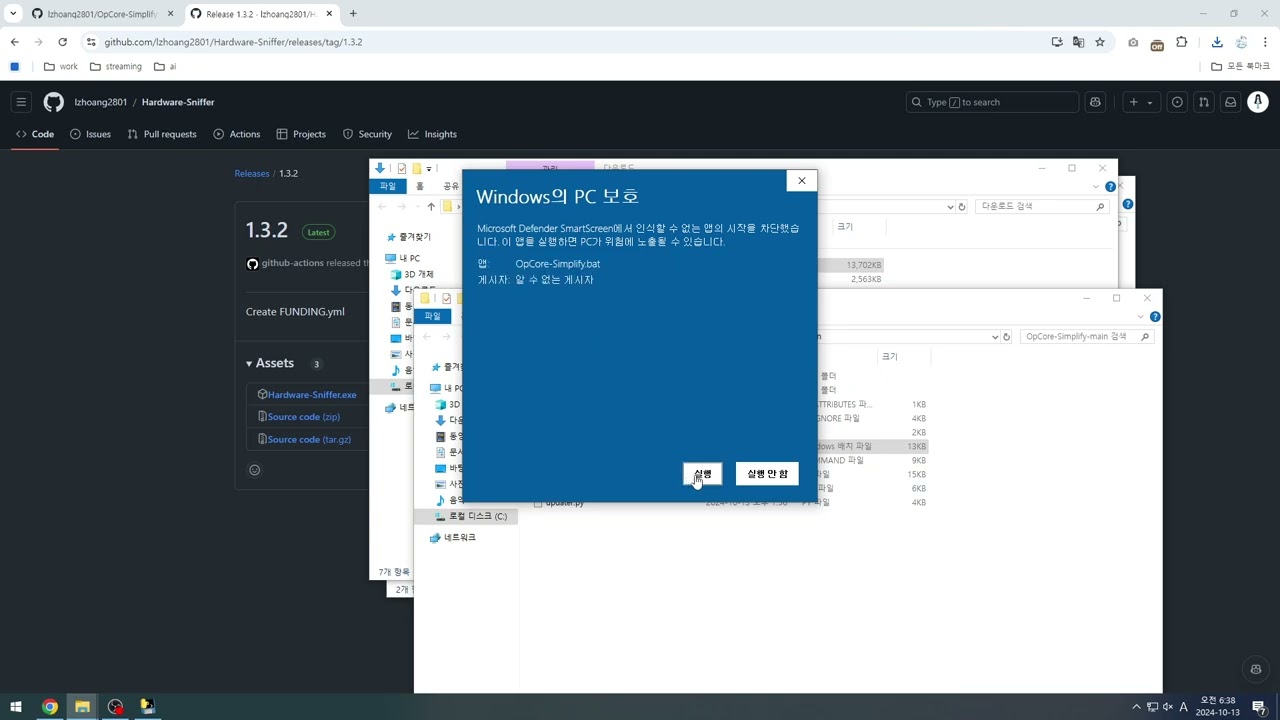The image size is (1280, 720).
Task: Open GitHub pull requests icon in header
Action: 1204,102
